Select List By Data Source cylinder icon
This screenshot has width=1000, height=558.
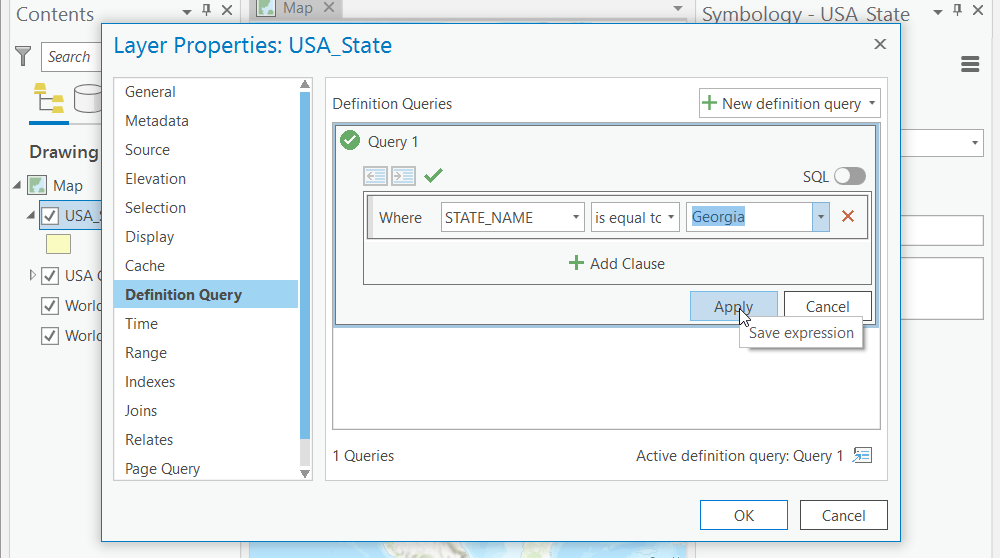point(87,98)
